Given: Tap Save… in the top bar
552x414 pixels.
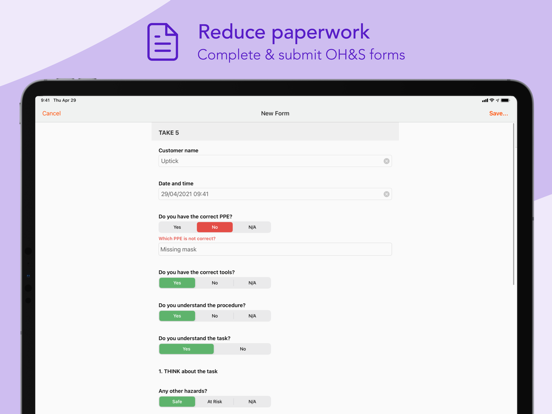Looking at the screenshot, I should tap(498, 113).
